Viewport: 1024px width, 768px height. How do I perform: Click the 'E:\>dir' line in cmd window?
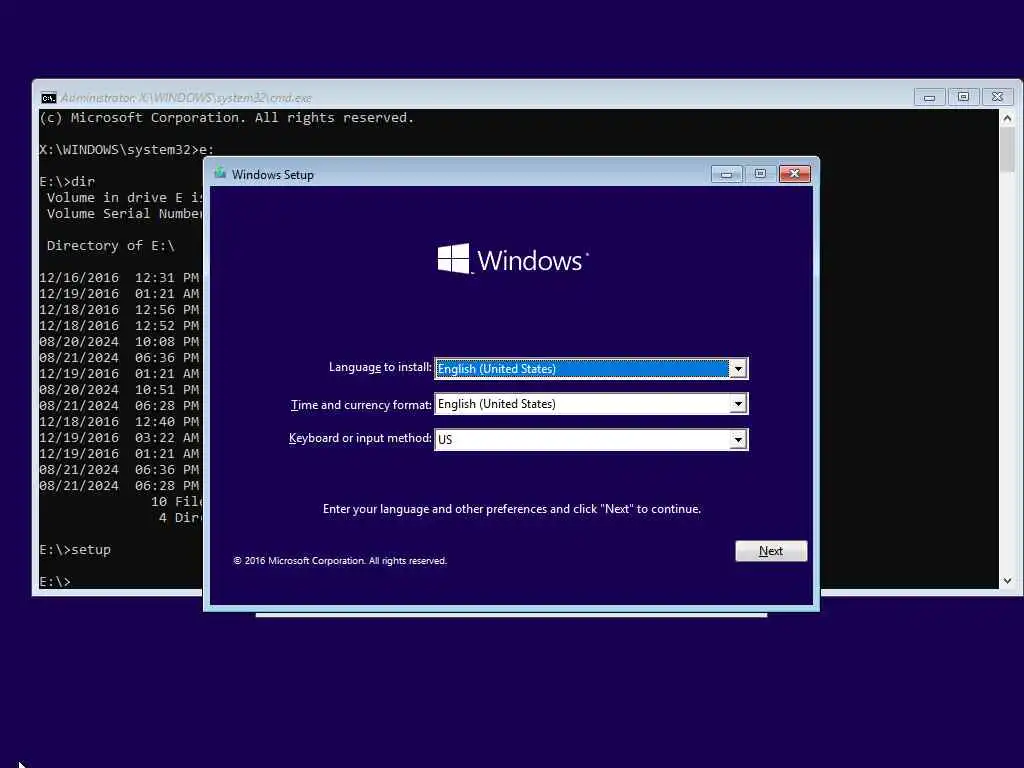[67, 182]
